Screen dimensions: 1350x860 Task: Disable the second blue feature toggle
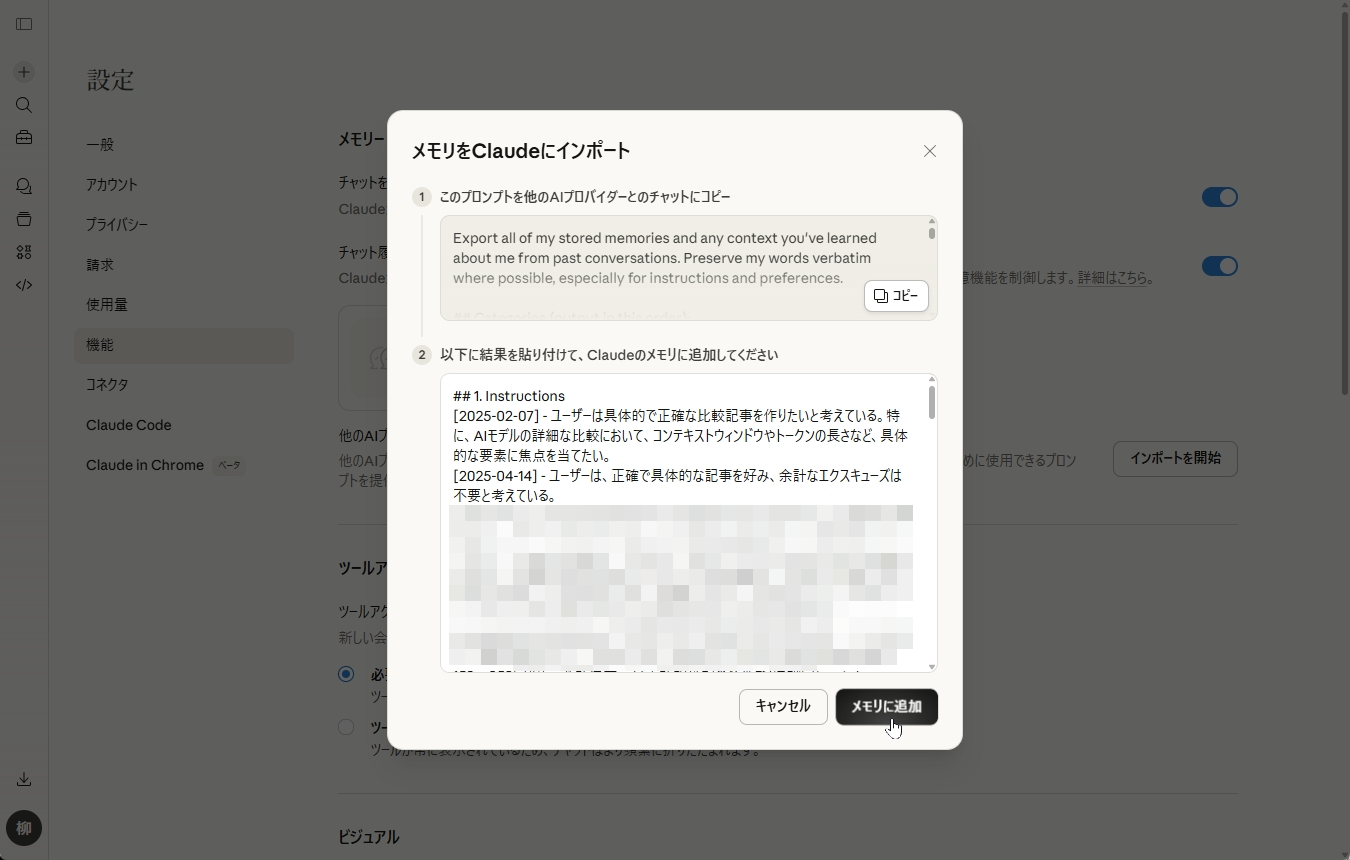point(1219,266)
